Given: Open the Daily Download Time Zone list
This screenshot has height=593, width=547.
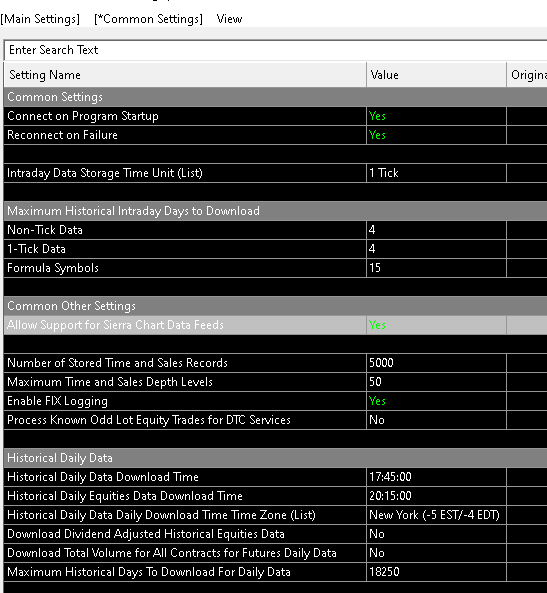Looking at the screenshot, I should [436, 515].
